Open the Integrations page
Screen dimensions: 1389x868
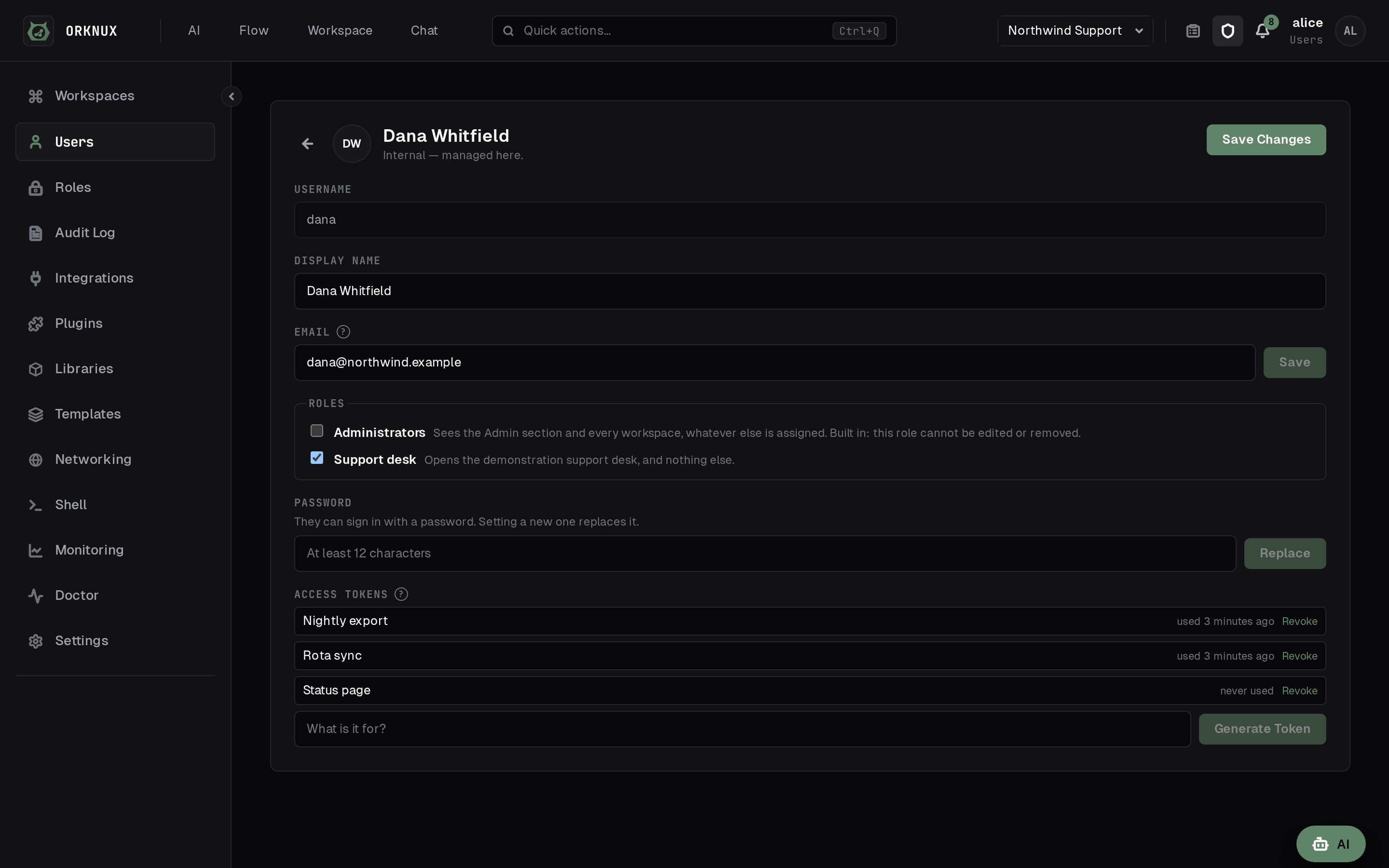(115, 278)
